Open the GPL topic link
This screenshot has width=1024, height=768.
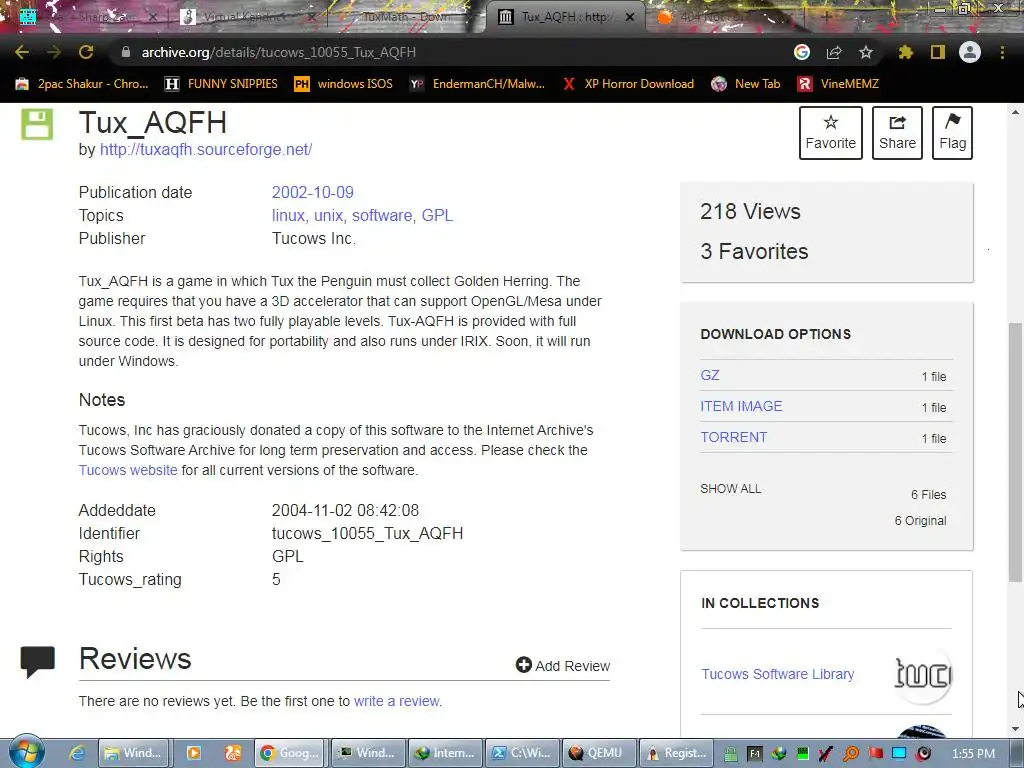(x=437, y=216)
